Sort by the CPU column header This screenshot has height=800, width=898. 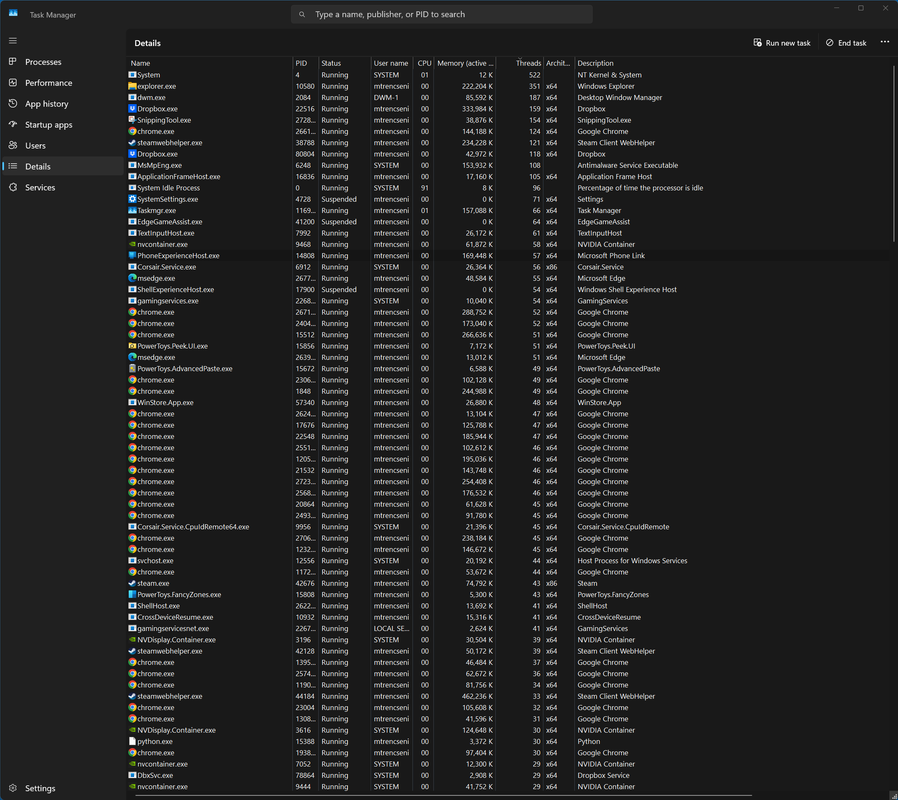click(424, 63)
